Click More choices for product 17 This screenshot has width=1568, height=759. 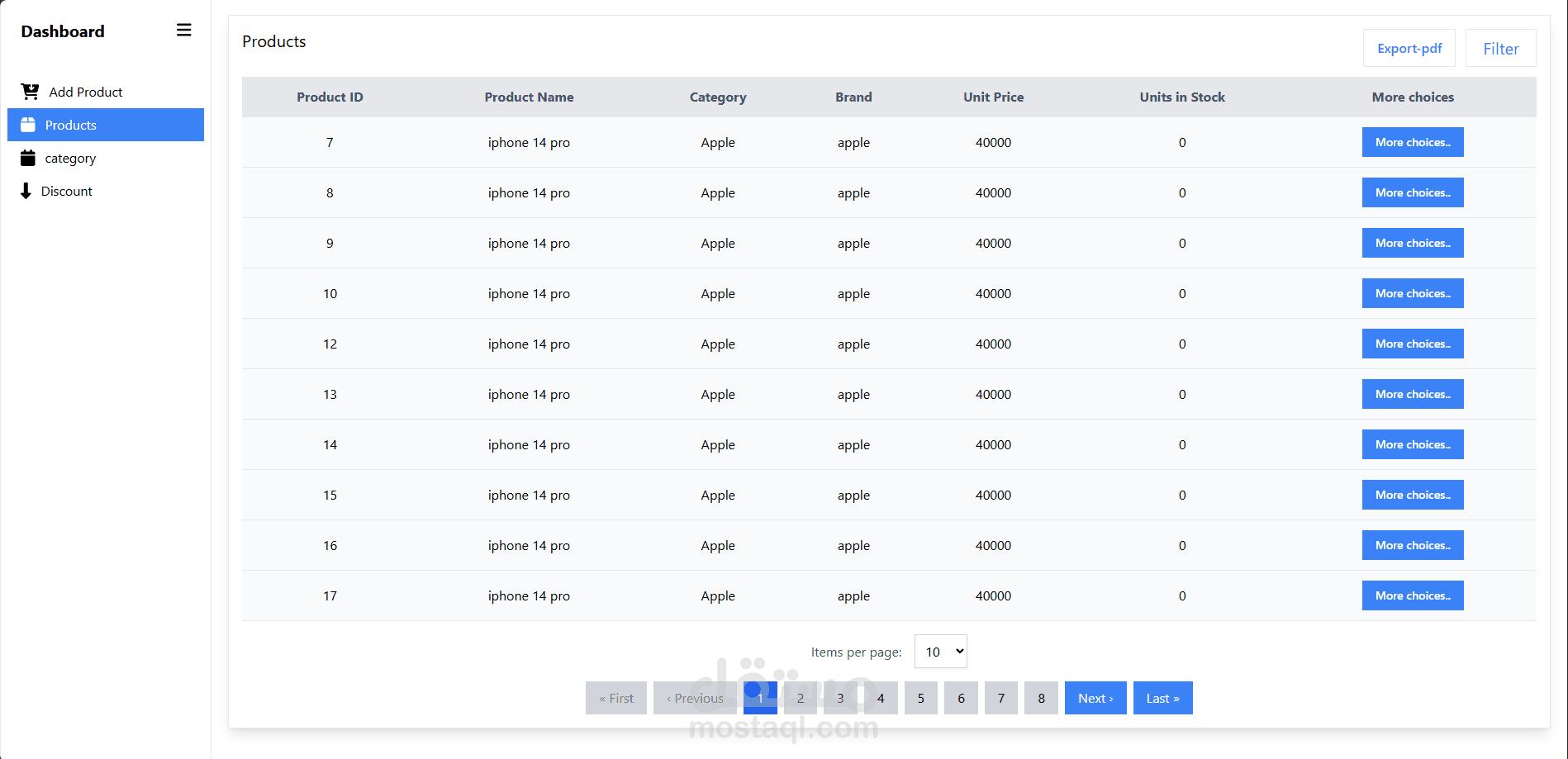1413,595
